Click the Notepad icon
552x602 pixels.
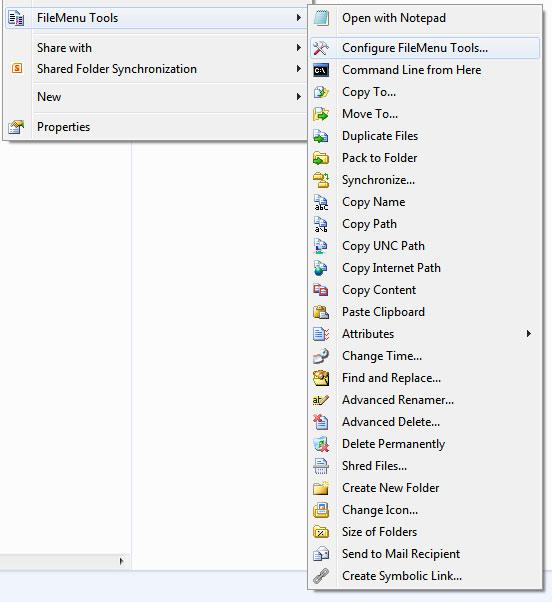[x=321, y=18]
